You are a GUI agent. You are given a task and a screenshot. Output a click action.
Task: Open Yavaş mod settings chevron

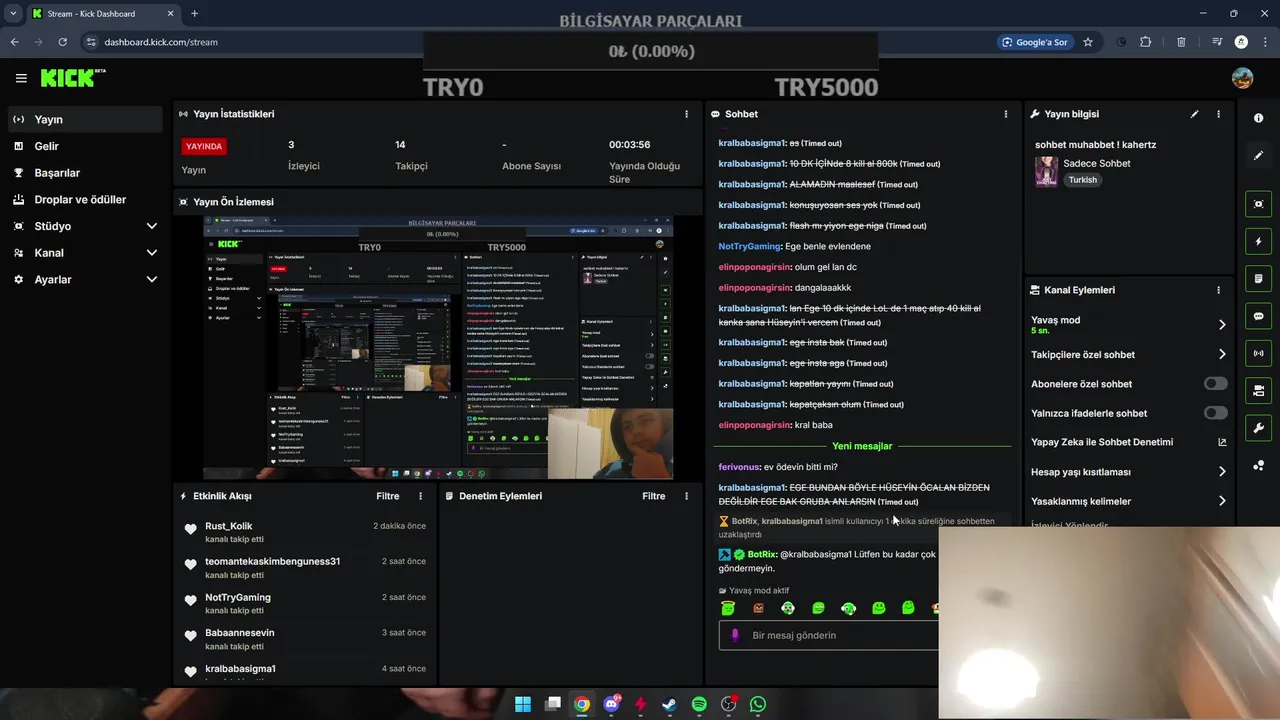point(1221,325)
